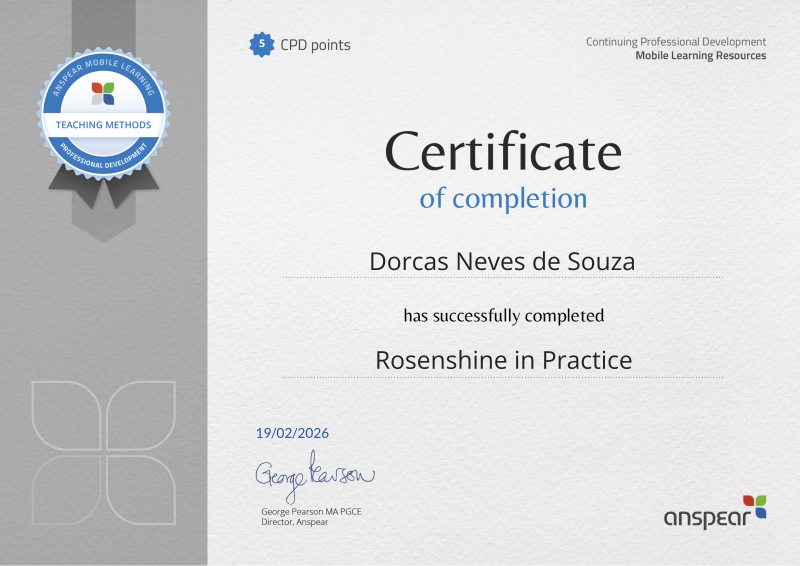The width and height of the screenshot is (800, 566).
Task: Click the course title Rosenshine in Practice
Action: [503, 360]
